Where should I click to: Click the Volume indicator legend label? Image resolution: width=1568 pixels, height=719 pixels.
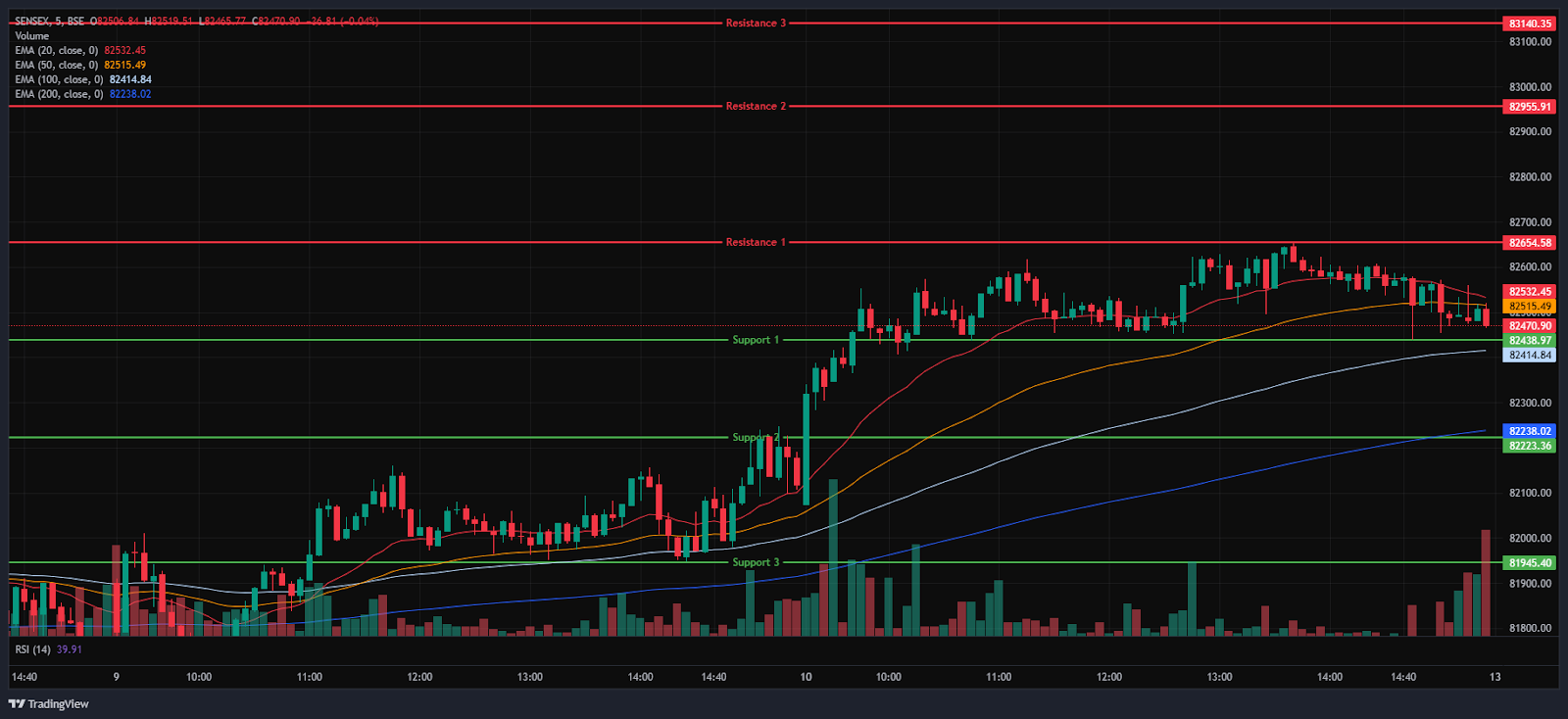tap(31, 35)
